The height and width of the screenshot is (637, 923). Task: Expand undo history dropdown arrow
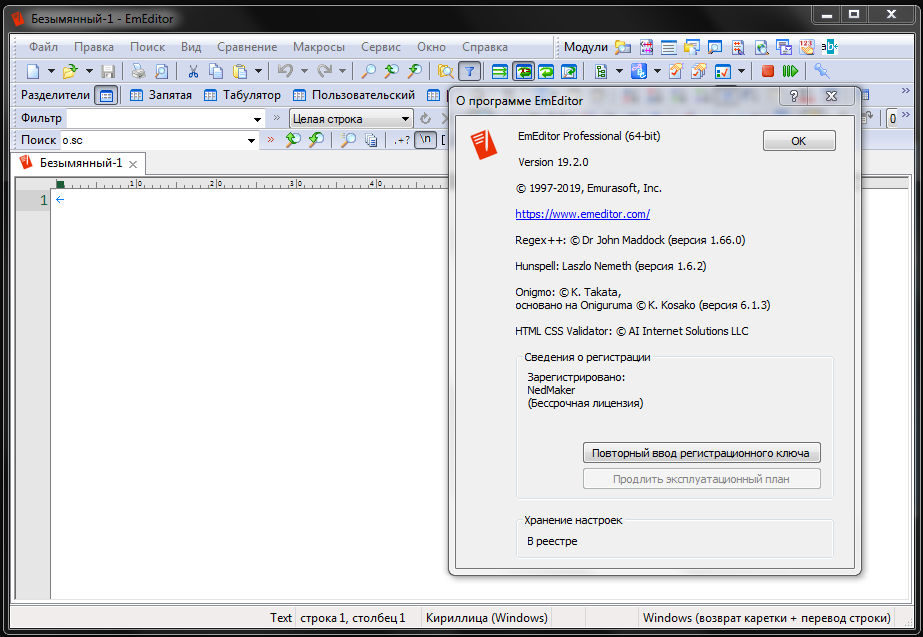[x=304, y=72]
